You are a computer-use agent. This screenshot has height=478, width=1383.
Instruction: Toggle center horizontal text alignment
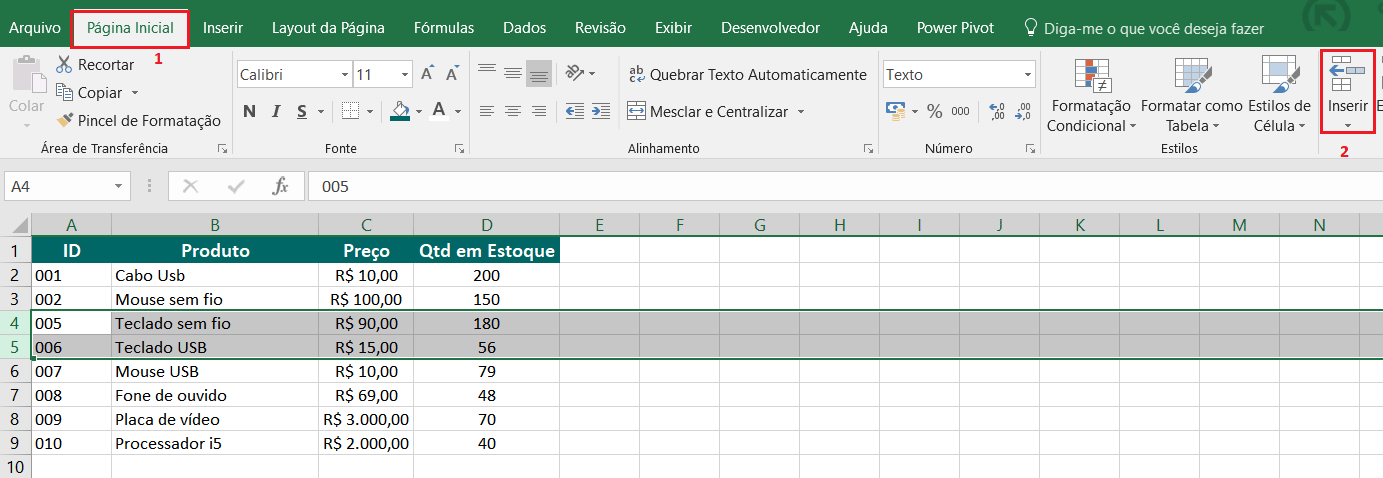pos(513,111)
